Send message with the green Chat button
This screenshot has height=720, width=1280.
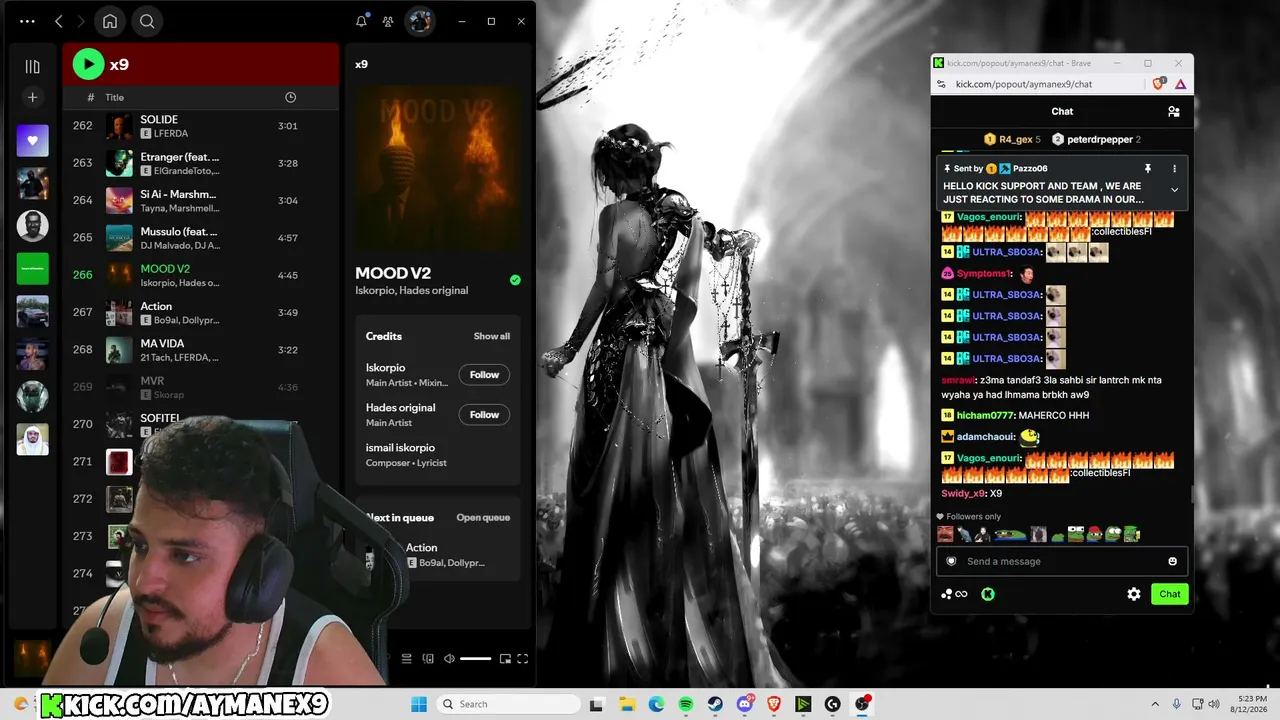(1170, 594)
